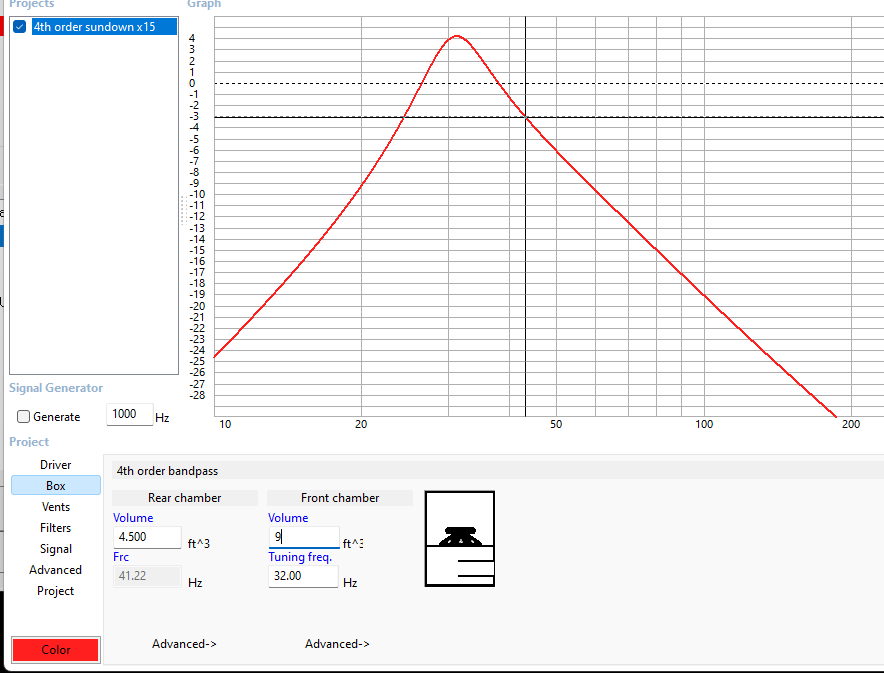Click the red Color button
The image size is (884, 673).
pos(56,649)
